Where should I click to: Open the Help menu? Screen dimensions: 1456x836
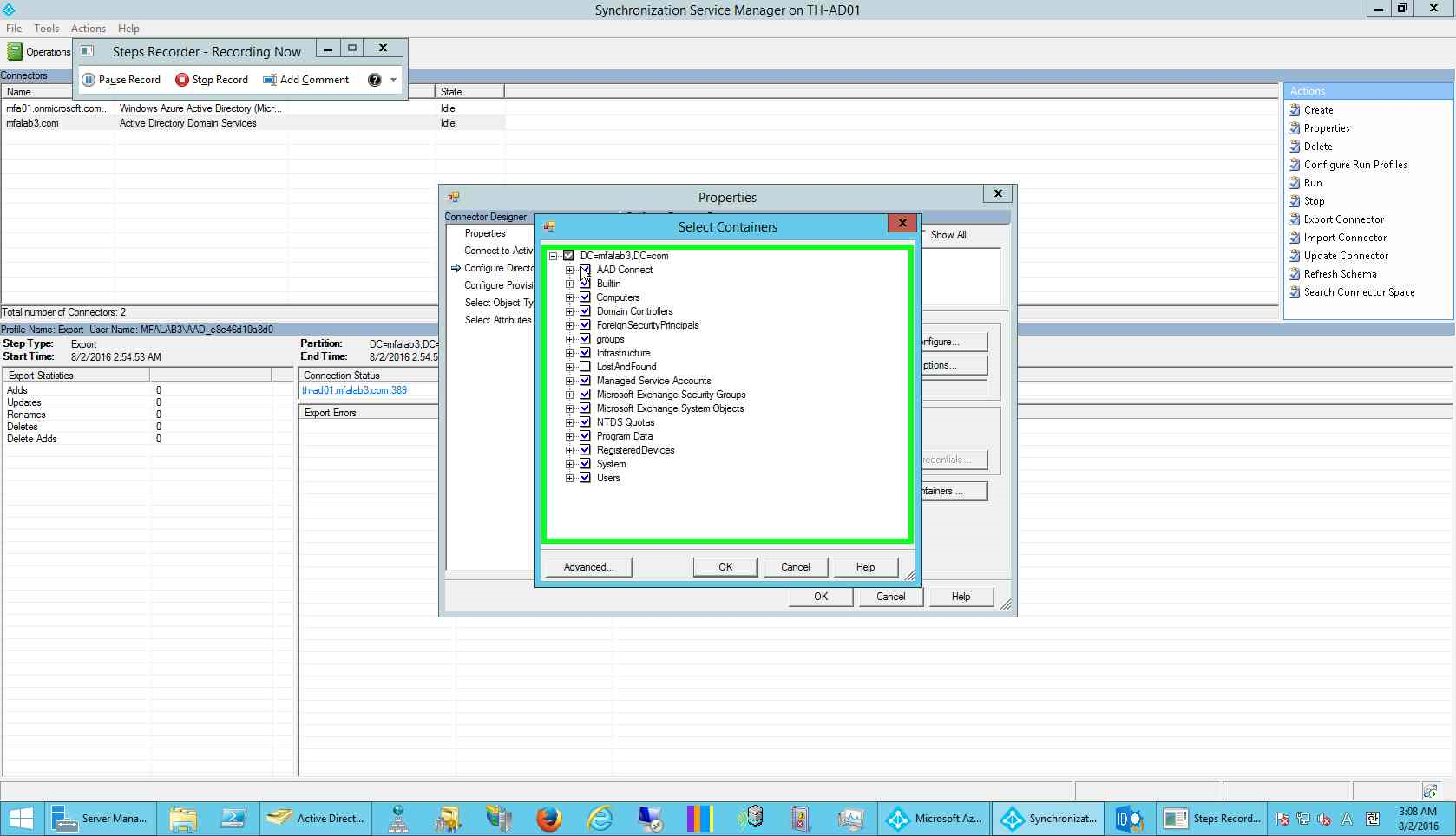128,29
